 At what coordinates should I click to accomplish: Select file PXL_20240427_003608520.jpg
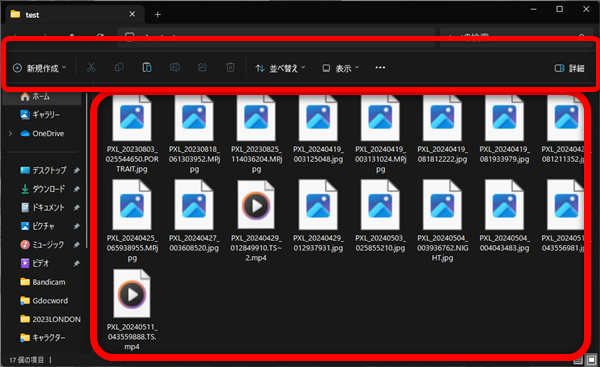tap(194, 217)
